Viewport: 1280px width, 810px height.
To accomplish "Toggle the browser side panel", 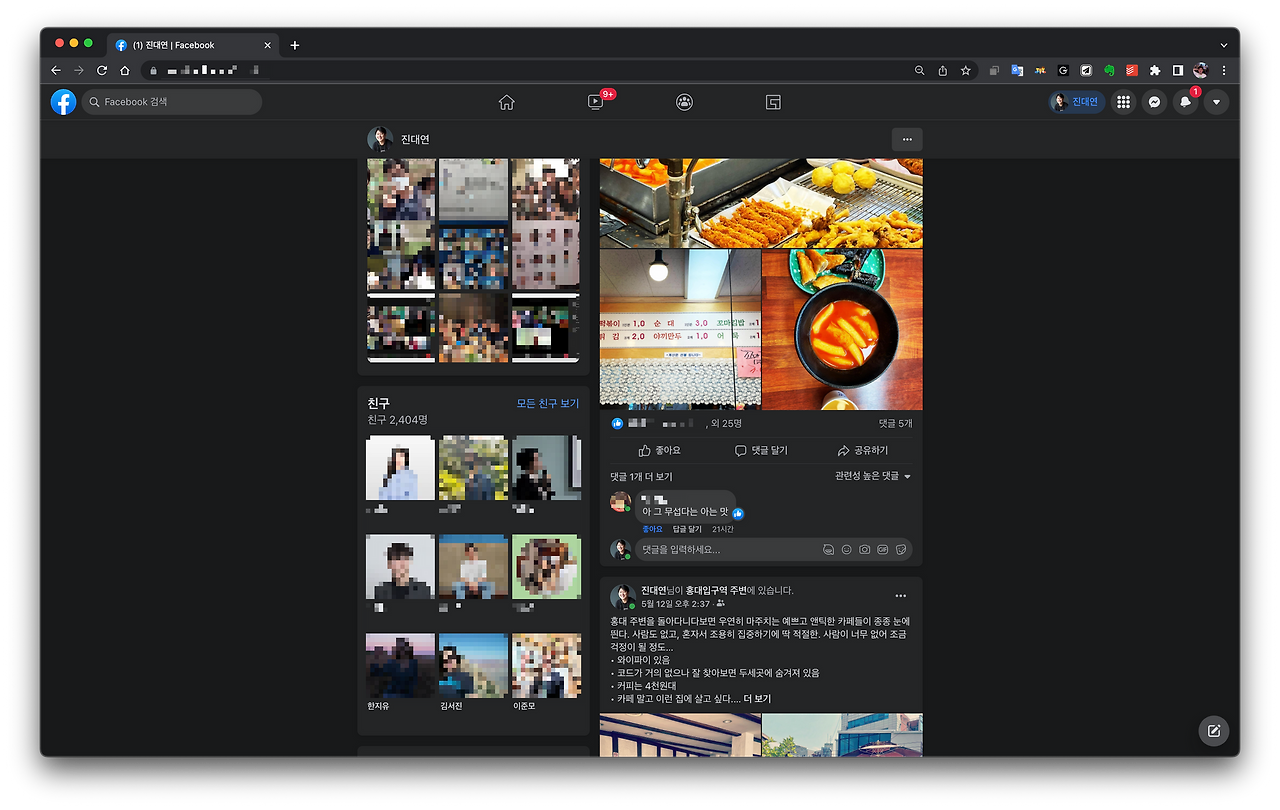I will point(1178,71).
